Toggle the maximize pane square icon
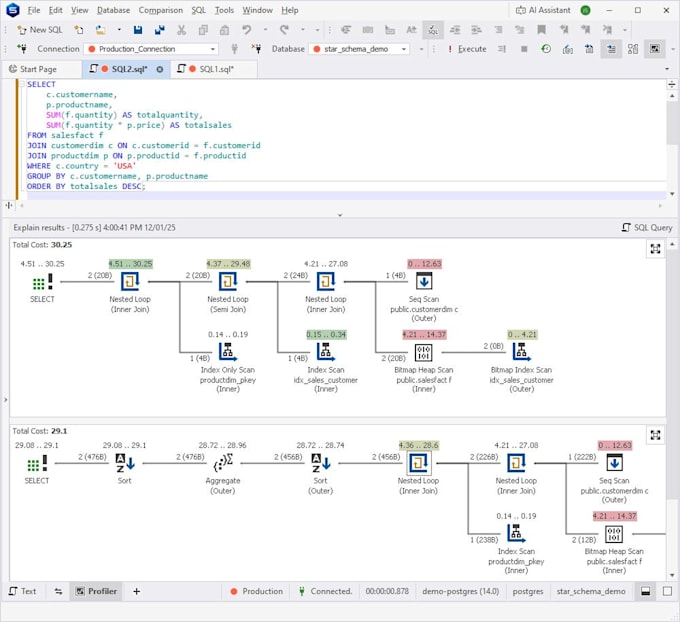The height and width of the screenshot is (622, 680). 667,591
